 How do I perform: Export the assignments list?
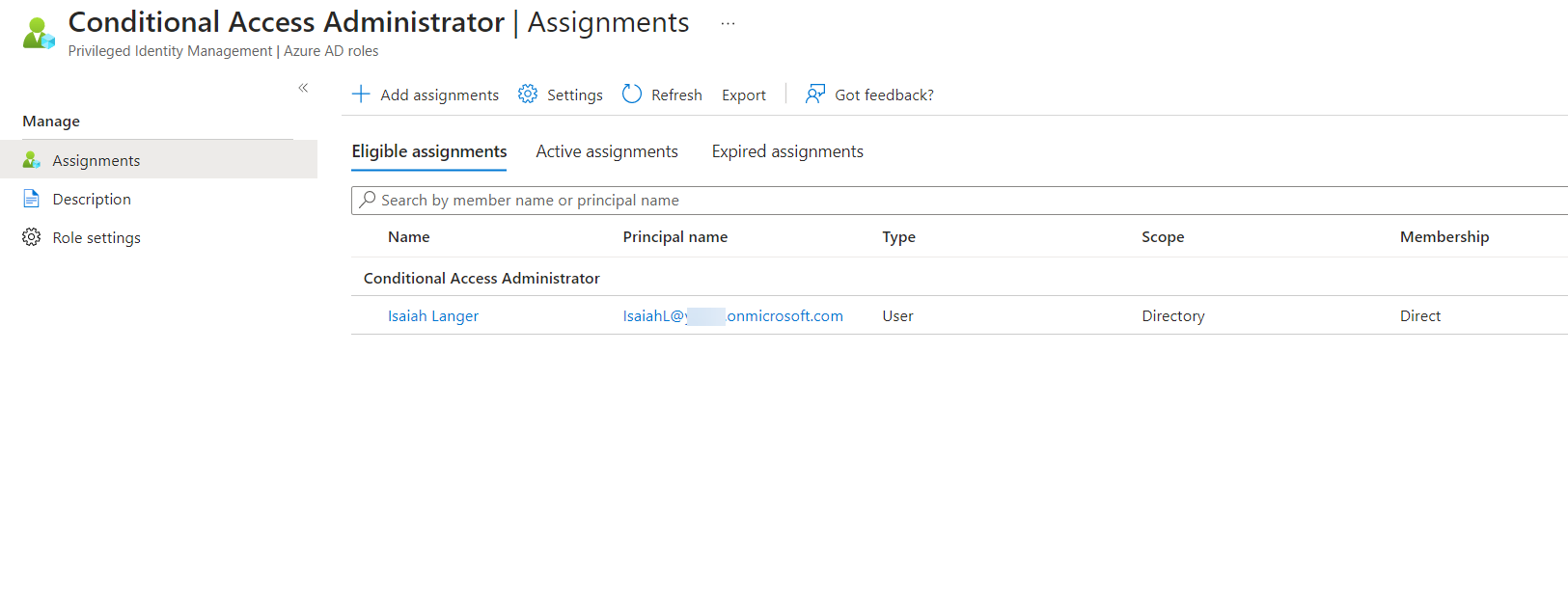tap(744, 95)
